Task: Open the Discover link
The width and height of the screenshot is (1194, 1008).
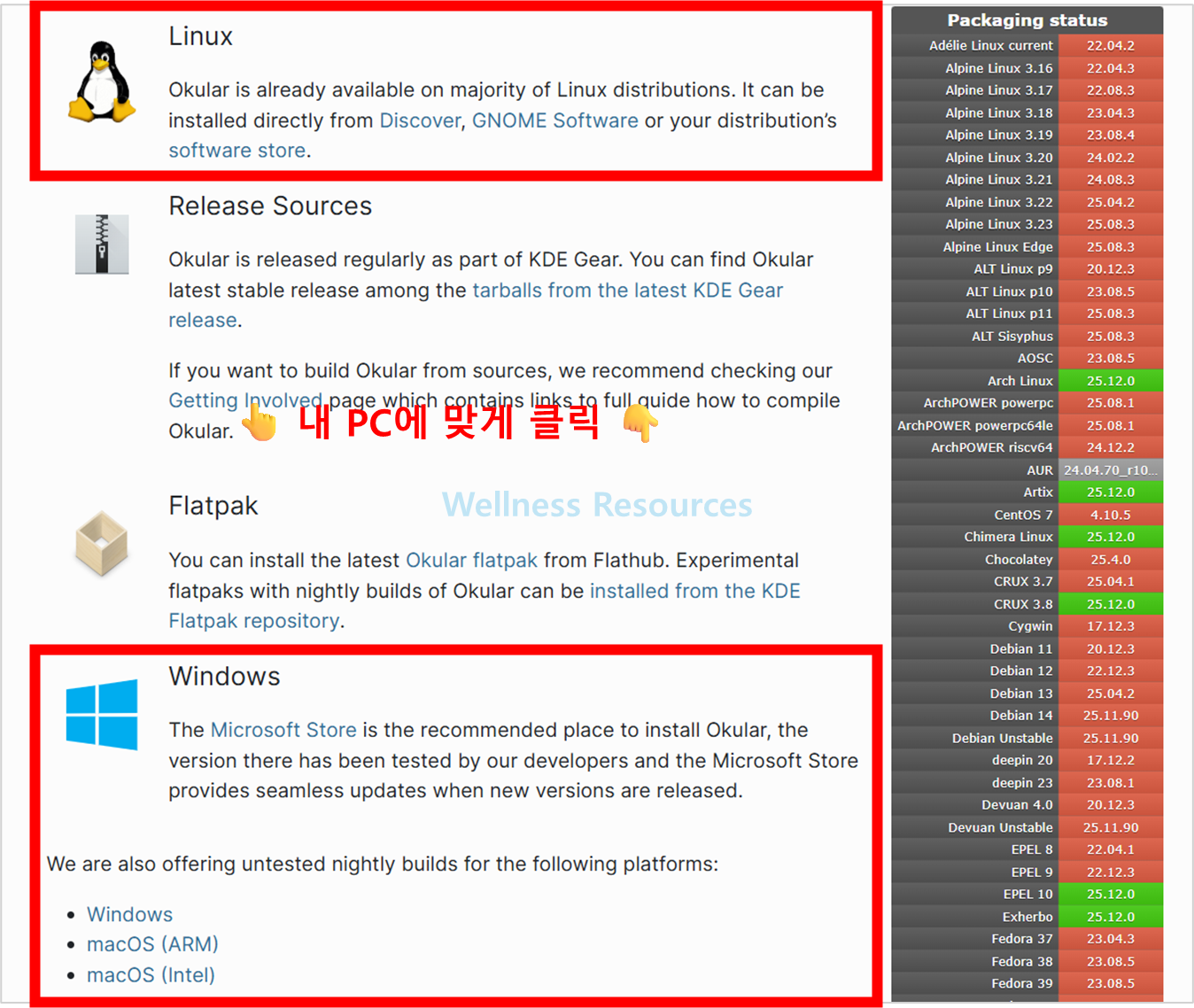Action: tap(421, 120)
